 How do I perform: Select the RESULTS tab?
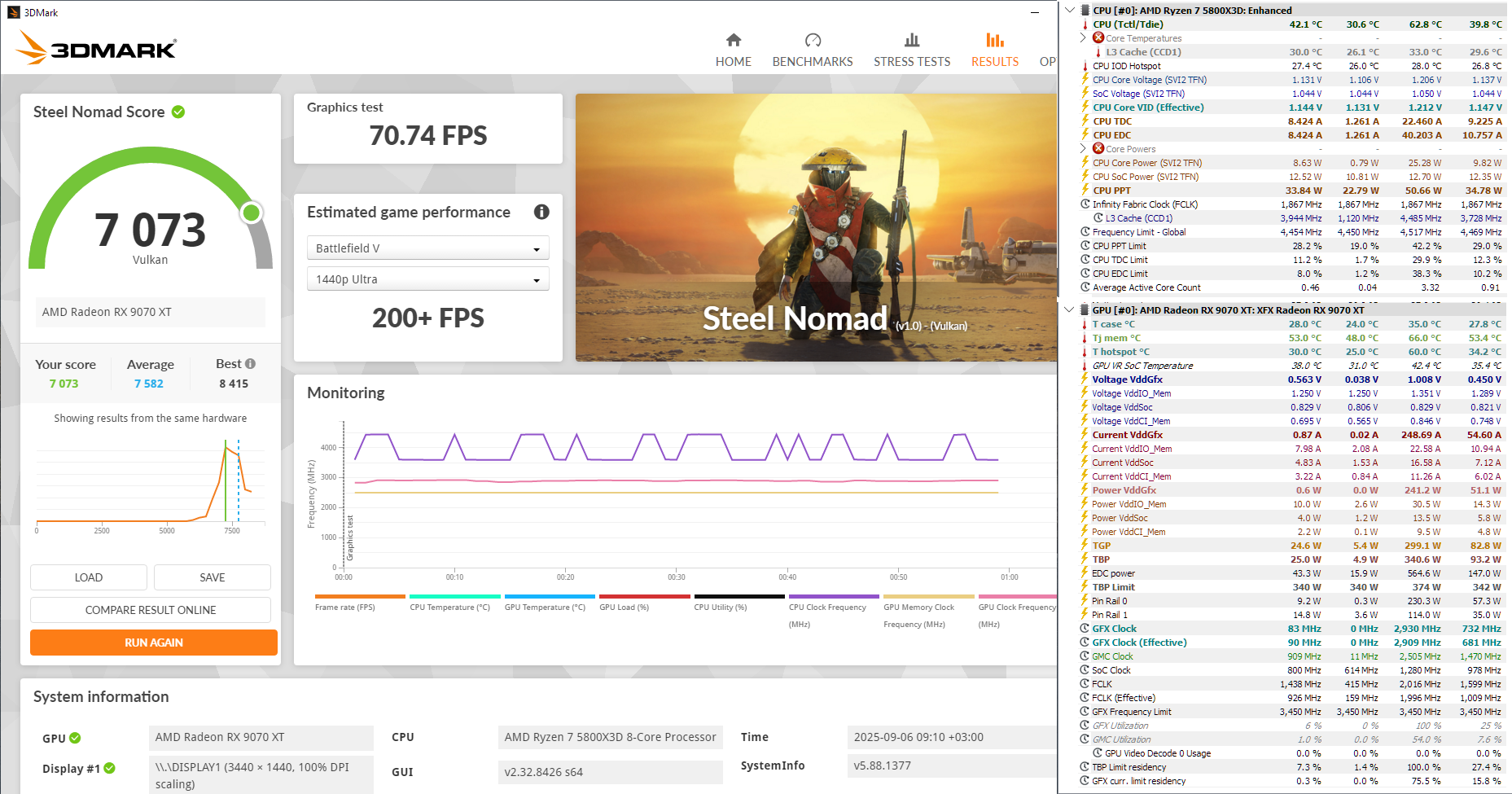[995, 50]
